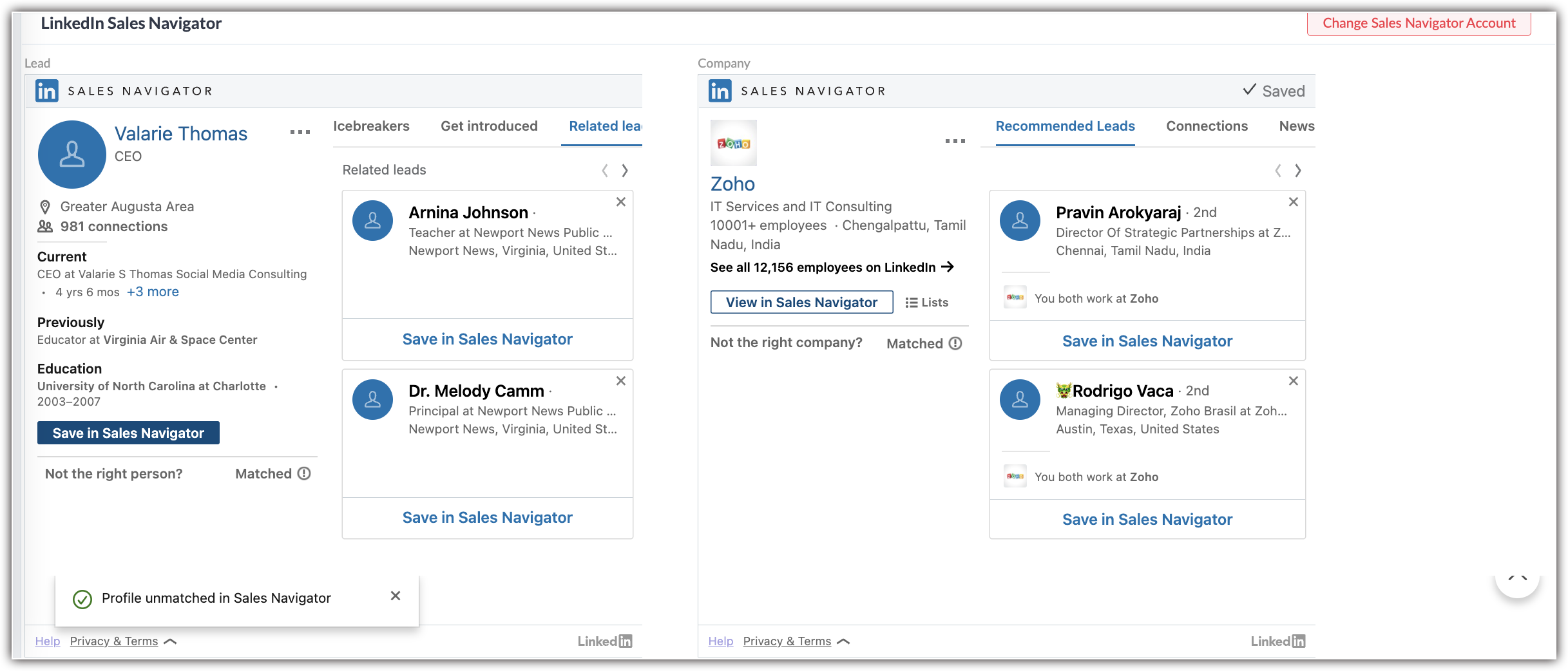The height and width of the screenshot is (671, 1568).
Task: Open the three-dot menu beside the Zoho logo
Action: click(955, 141)
